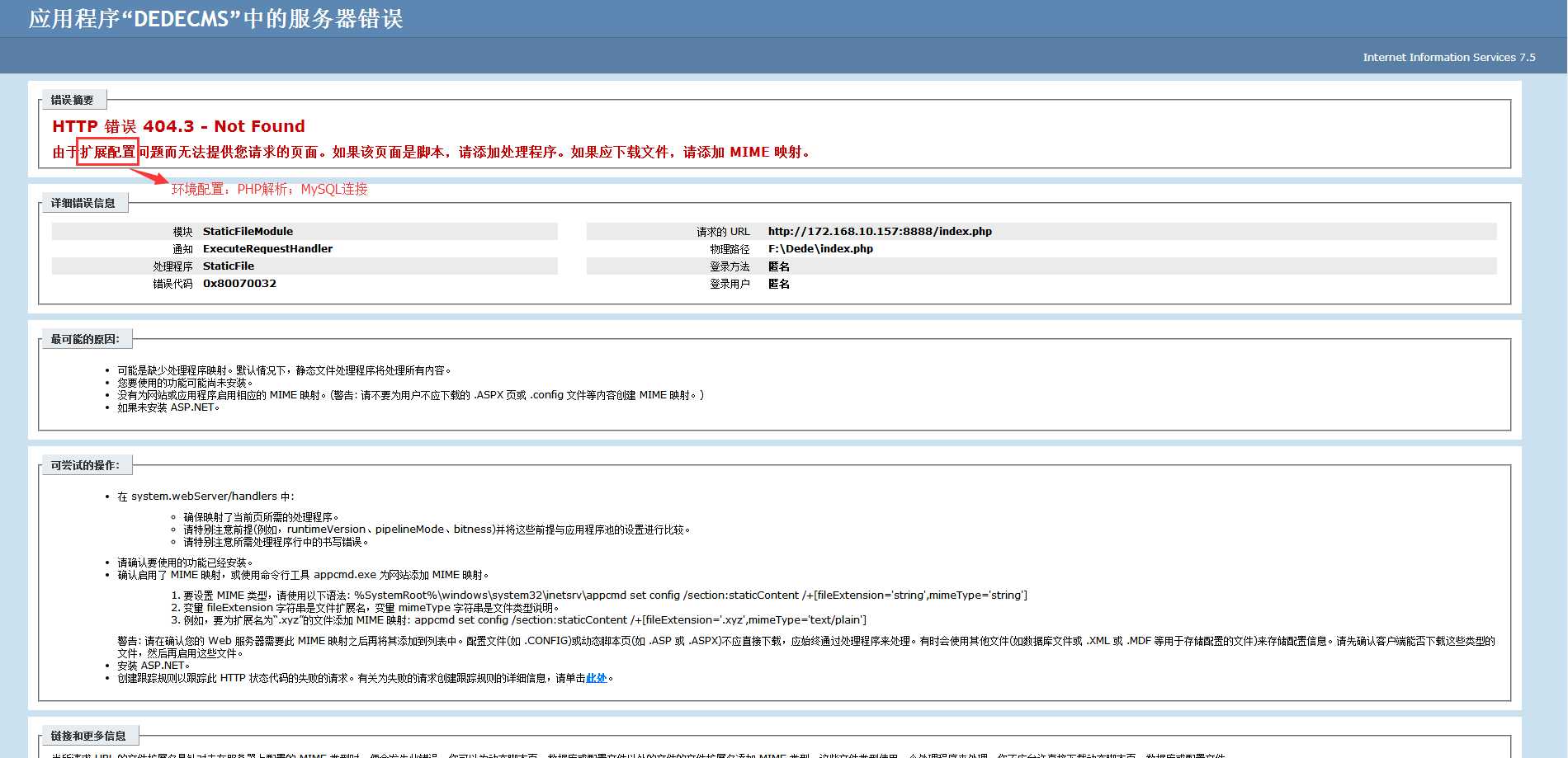Screen dimensions: 1568x758
Task: Click the 错误代码 label
Action: (172, 284)
